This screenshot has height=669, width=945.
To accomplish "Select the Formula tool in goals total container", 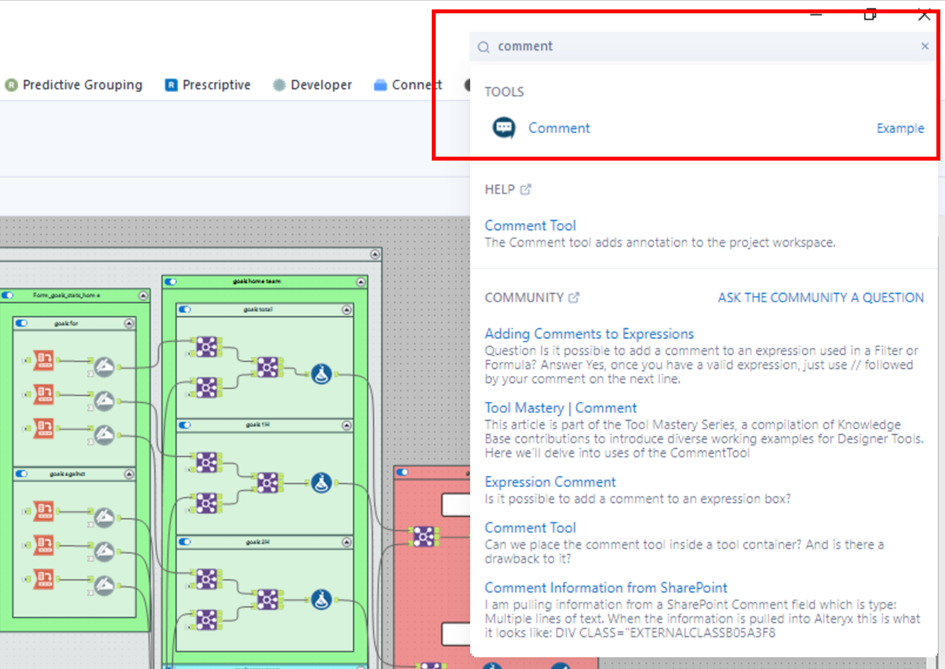I will 321,374.
